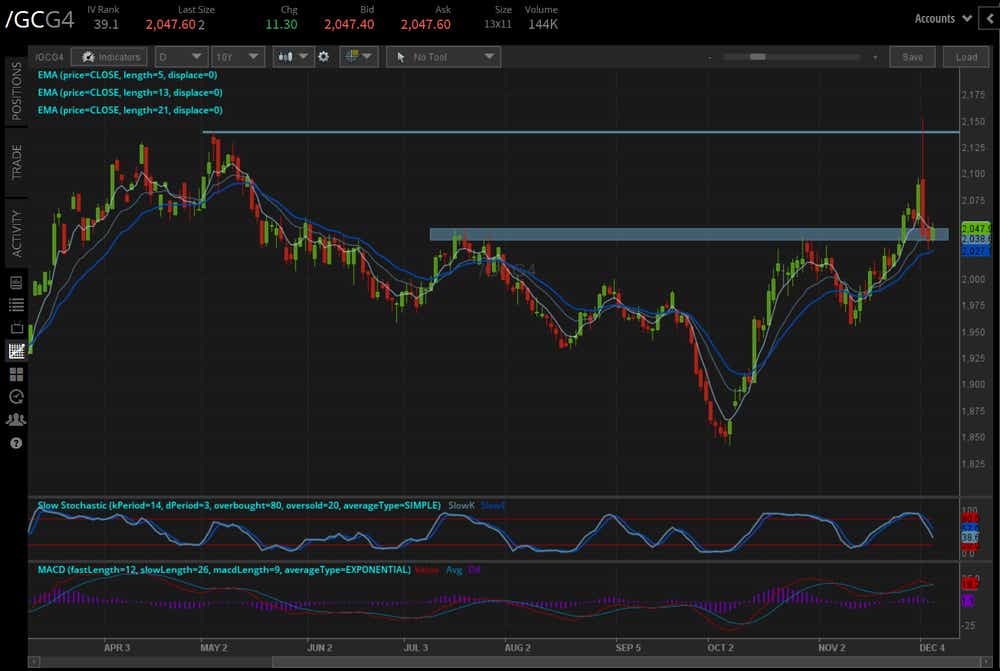
Task: Expand the 10Y time range dropdown
Action: [239, 57]
